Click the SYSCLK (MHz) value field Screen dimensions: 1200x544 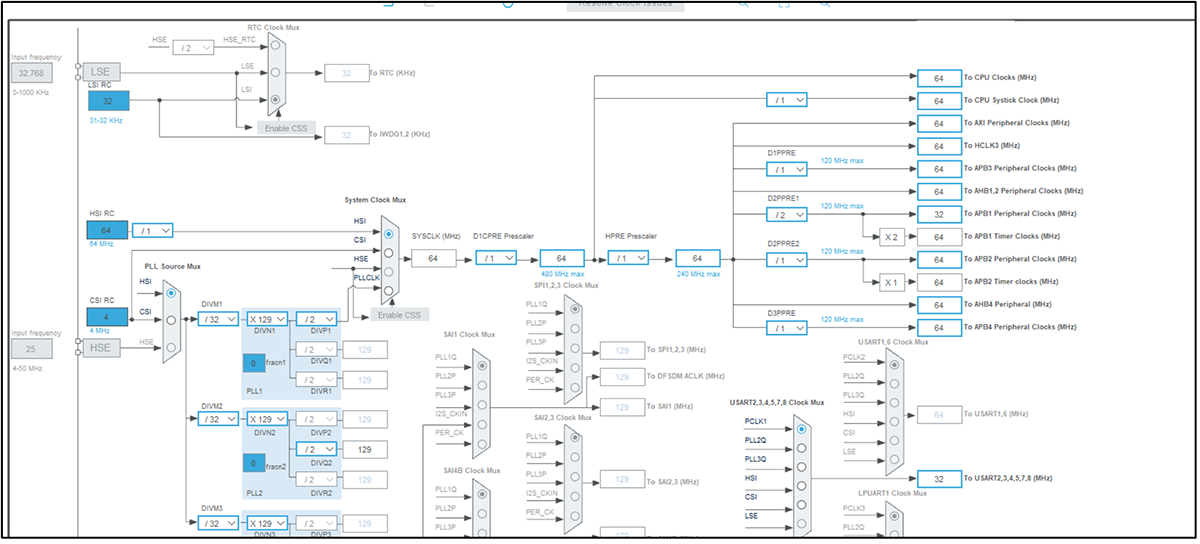pyautogui.click(x=433, y=258)
